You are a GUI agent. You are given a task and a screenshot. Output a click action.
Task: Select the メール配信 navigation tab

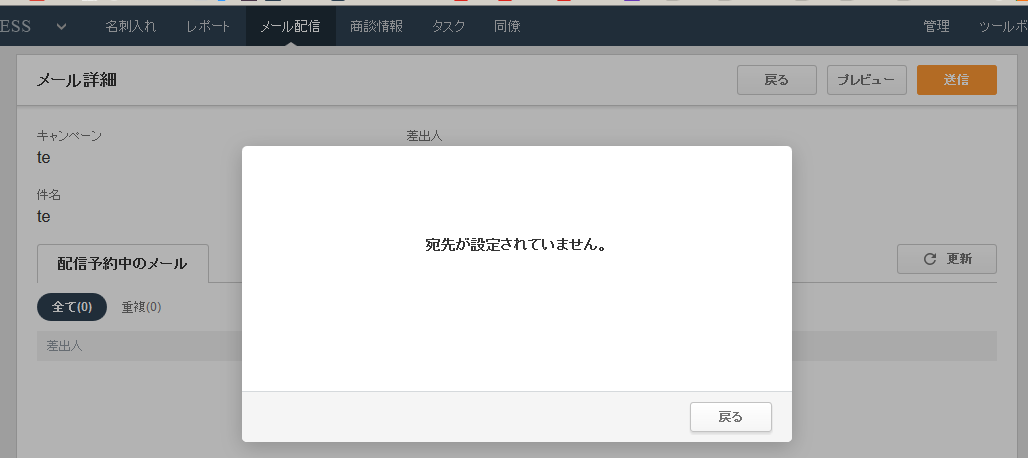click(x=290, y=26)
